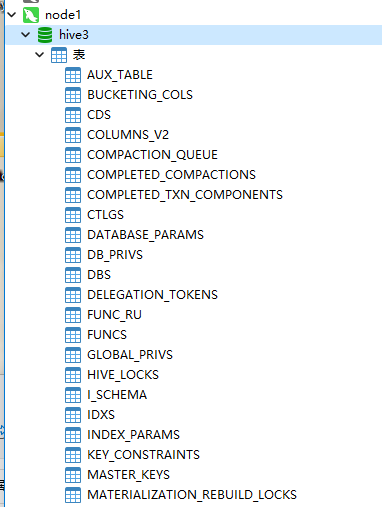Click the 表 tables group icon

[x=59, y=55]
